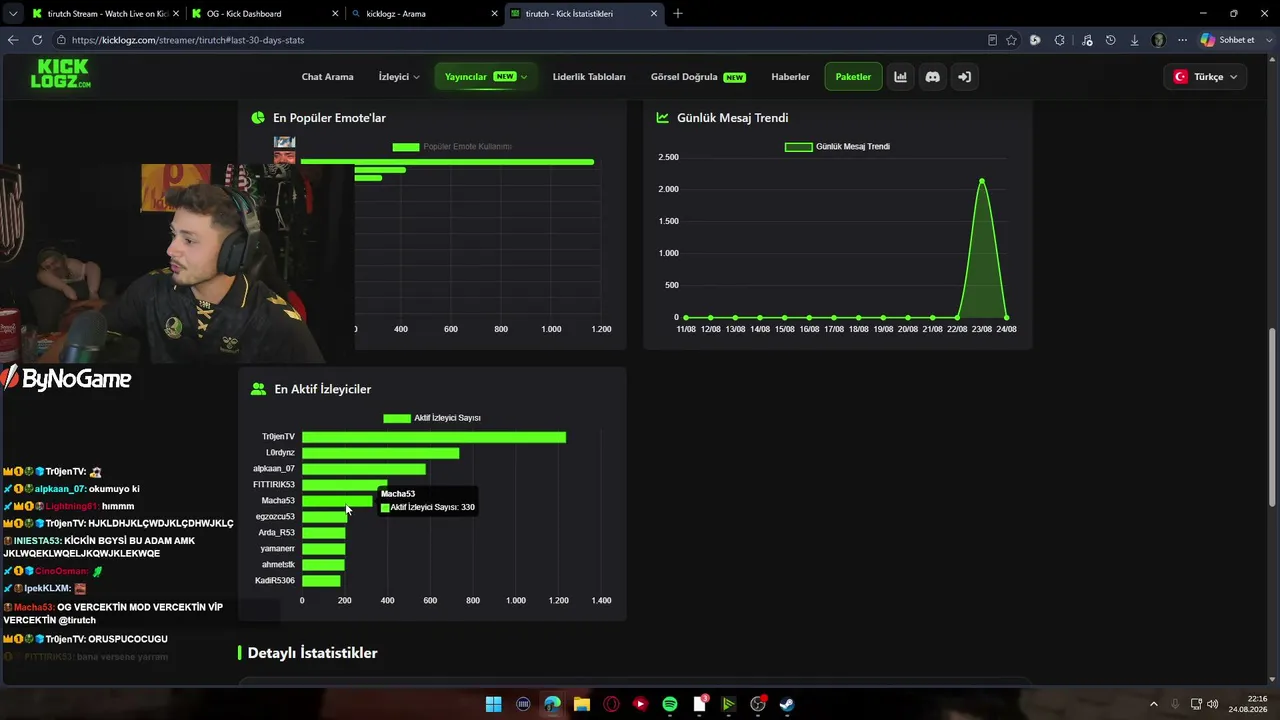Open Opera GX from the taskbar
Image resolution: width=1280 pixels, height=720 pixels.
(x=611, y=704)
